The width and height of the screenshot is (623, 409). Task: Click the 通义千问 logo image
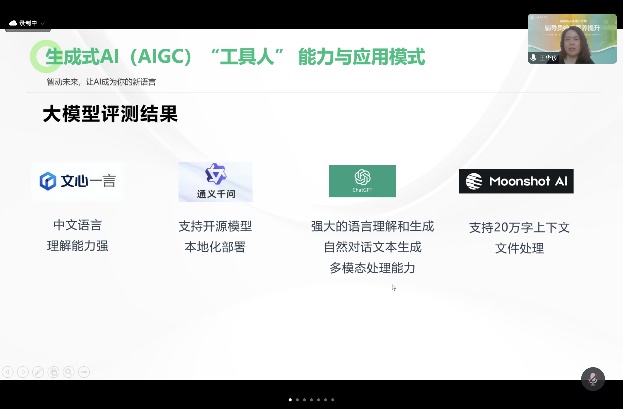[x=215, y=181]
